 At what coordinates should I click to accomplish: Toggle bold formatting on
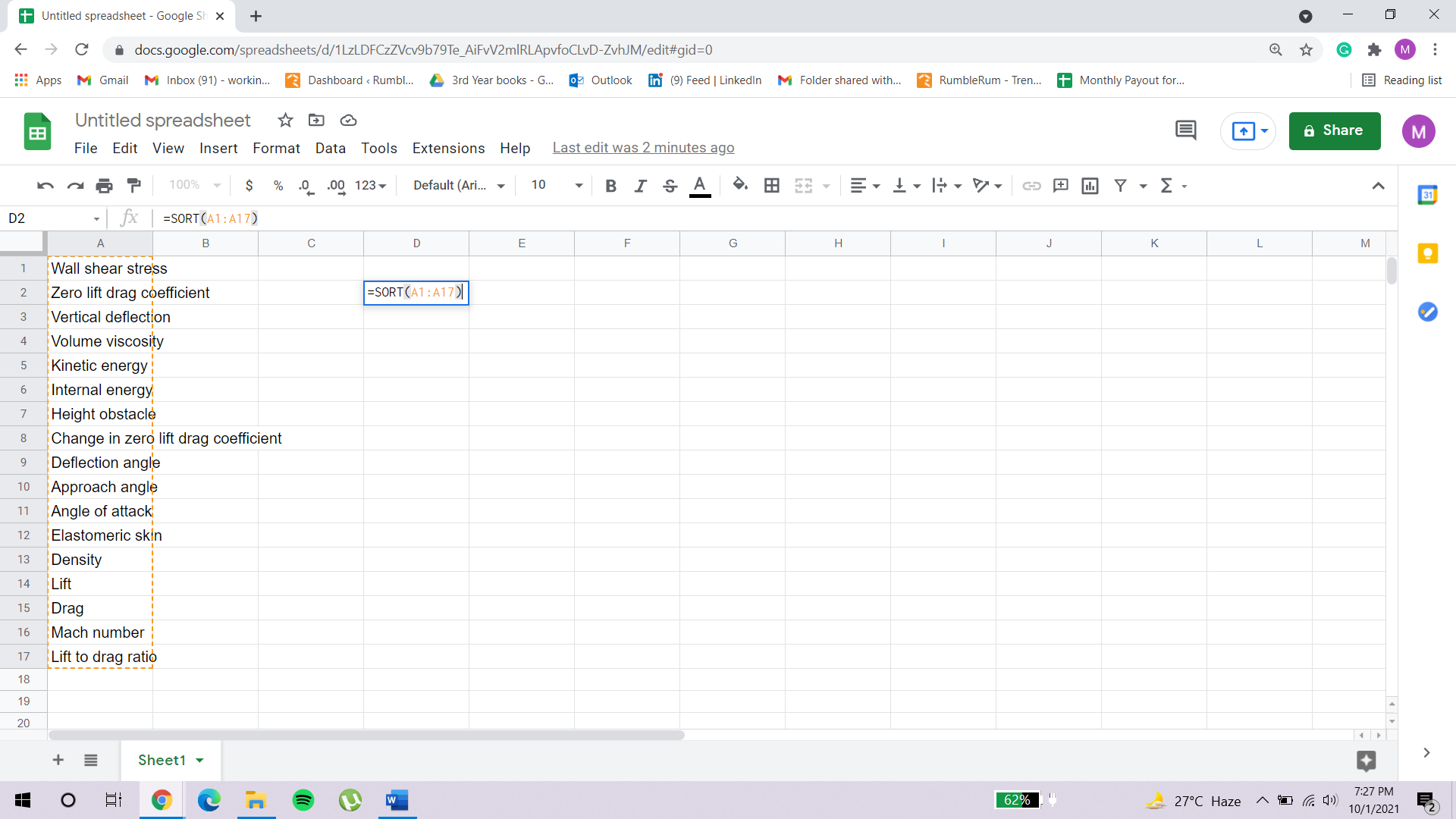coord(610,185)
